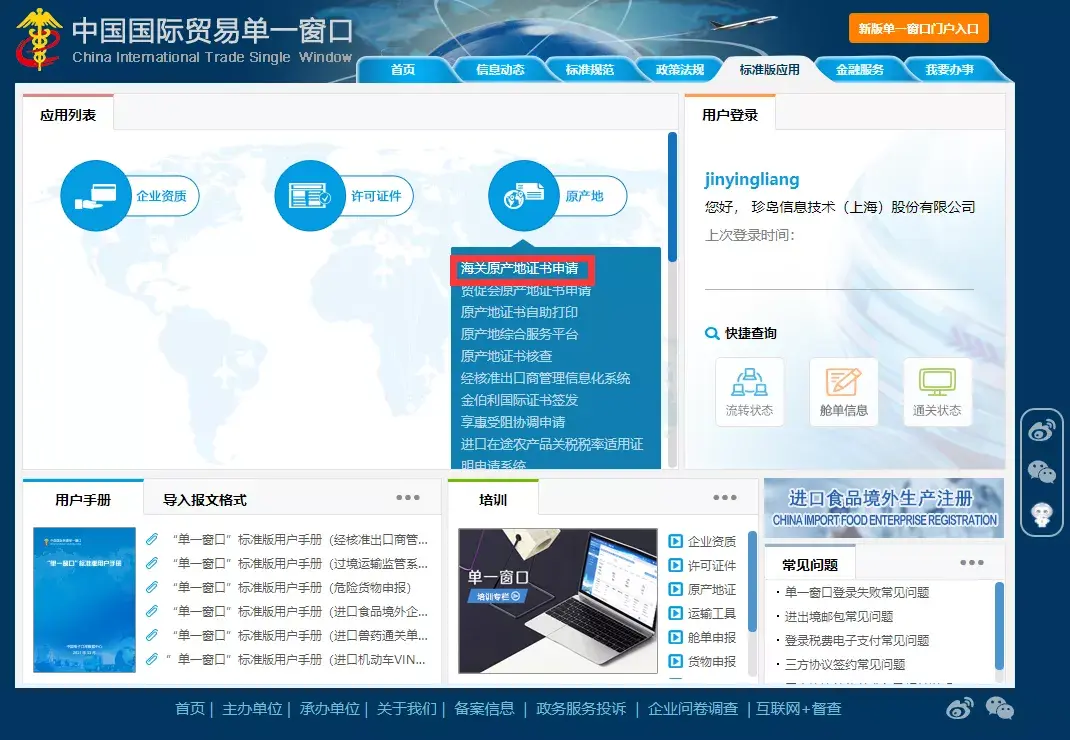Click the 快捷查询 magnifier icon
This screenshot has width=1070, height=740.
[712, 333]
